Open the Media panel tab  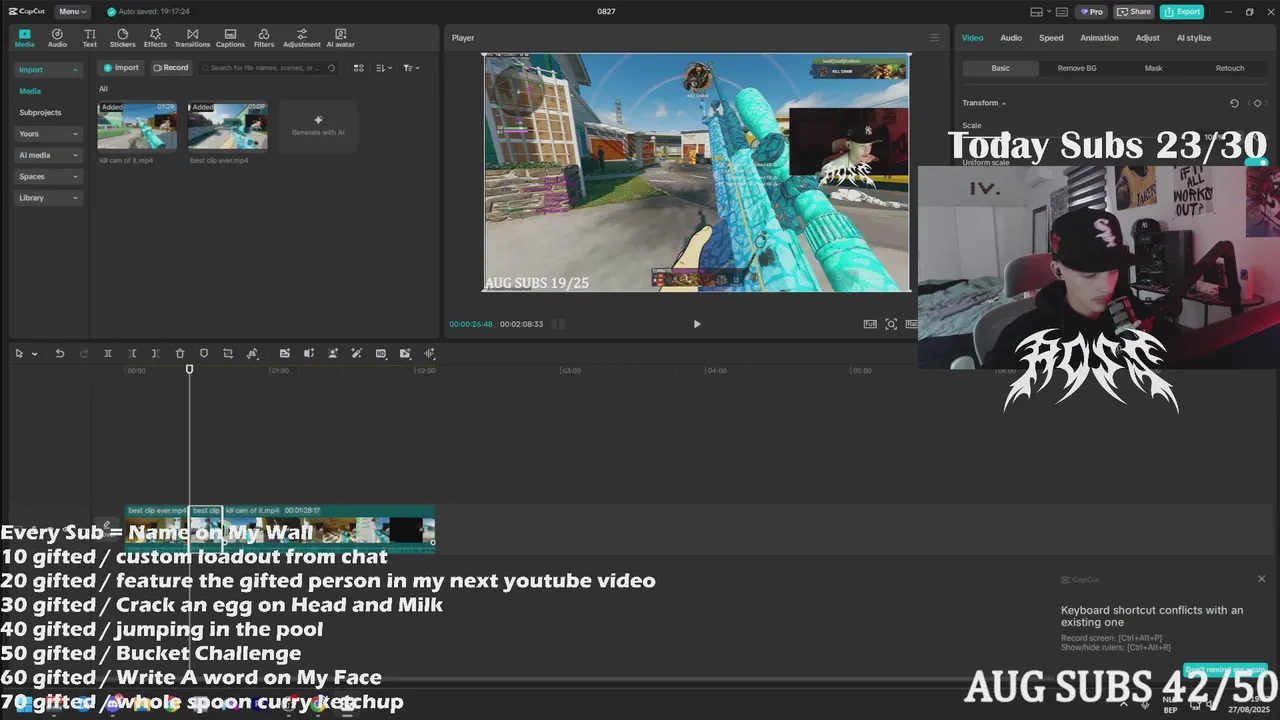coord(25,38)
